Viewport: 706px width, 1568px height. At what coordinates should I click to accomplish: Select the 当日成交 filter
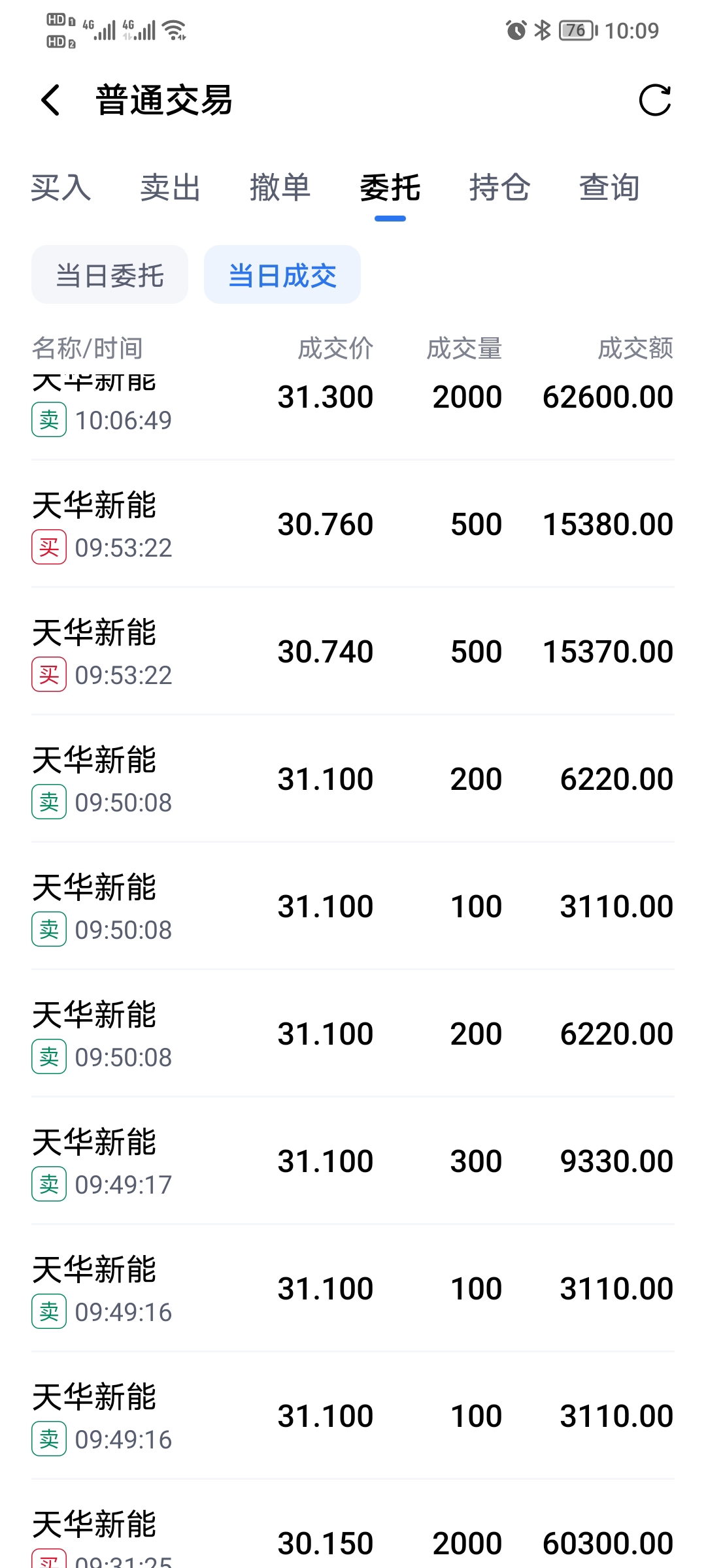pos(282,275)
